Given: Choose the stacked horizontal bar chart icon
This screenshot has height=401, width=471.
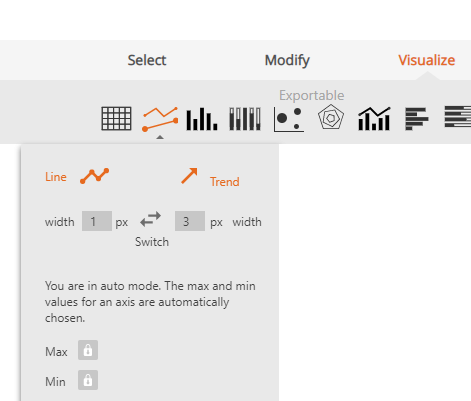Looking at the screenshot, I should [458, 117].
